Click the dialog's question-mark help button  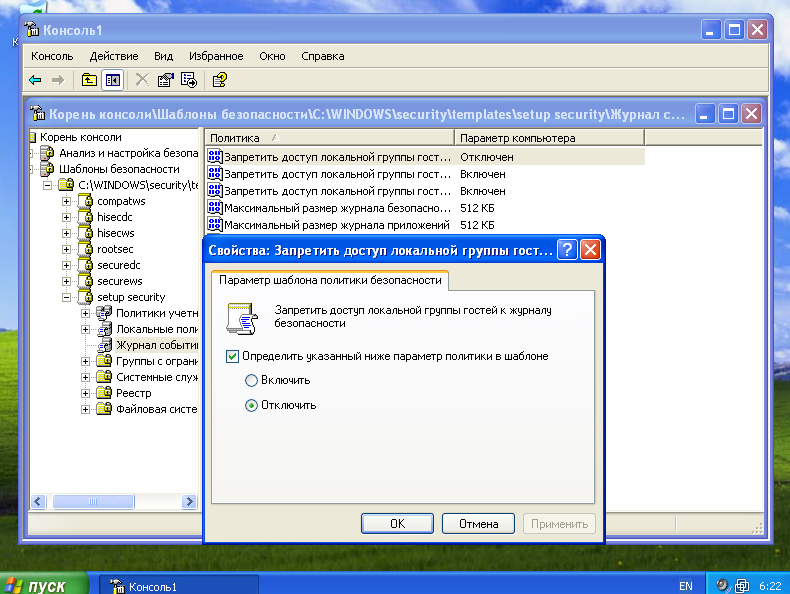pos(567,250)
